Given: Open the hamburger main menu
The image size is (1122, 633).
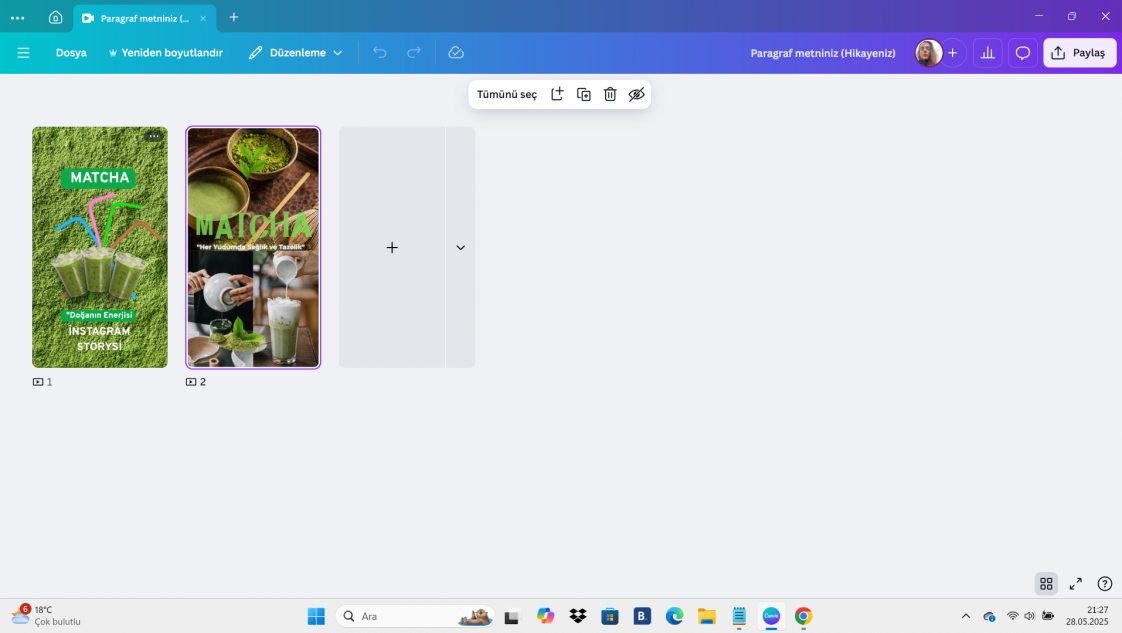Looking at the screenshot, I should coord(23,52).
